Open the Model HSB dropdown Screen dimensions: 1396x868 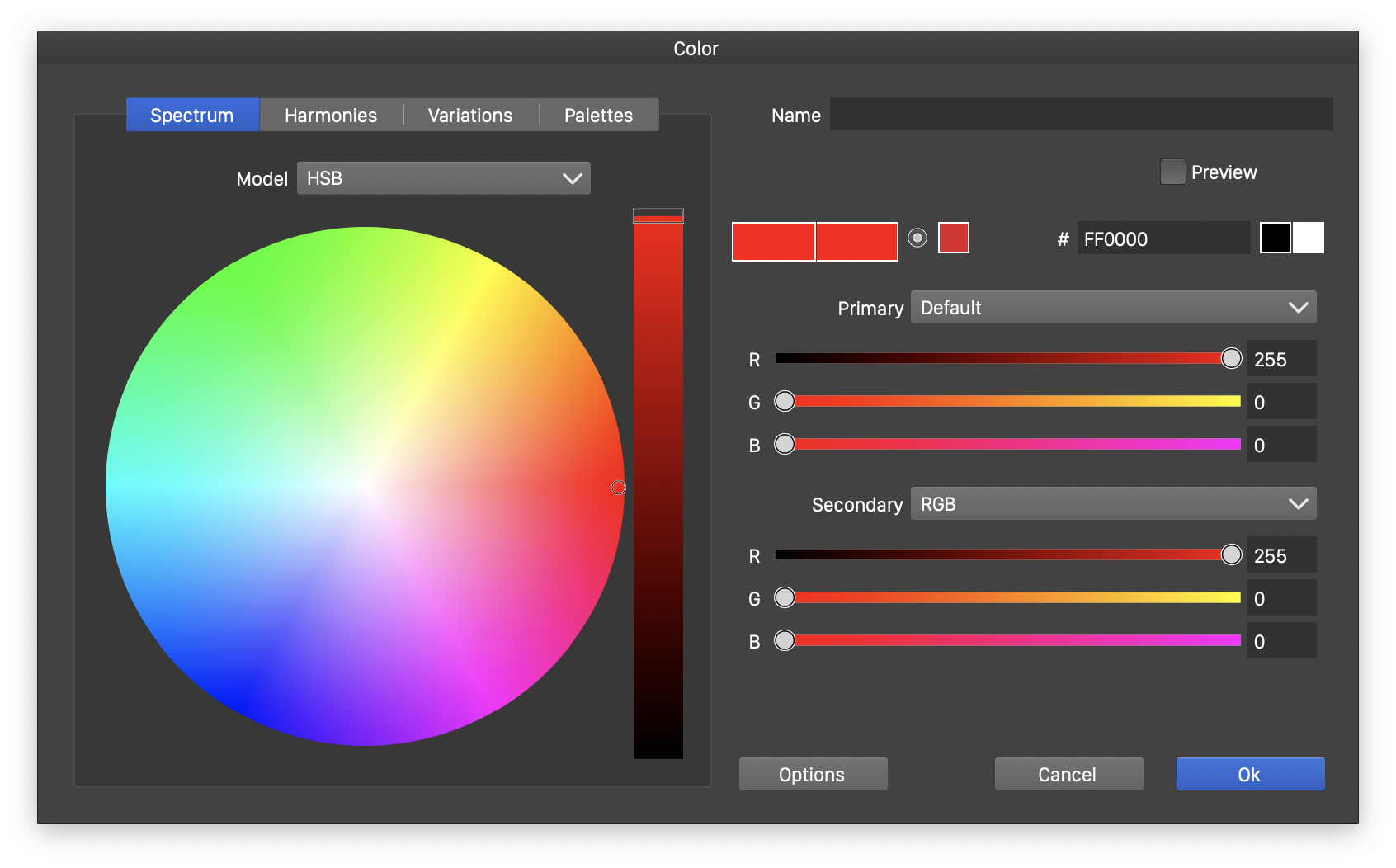(444, 178)
